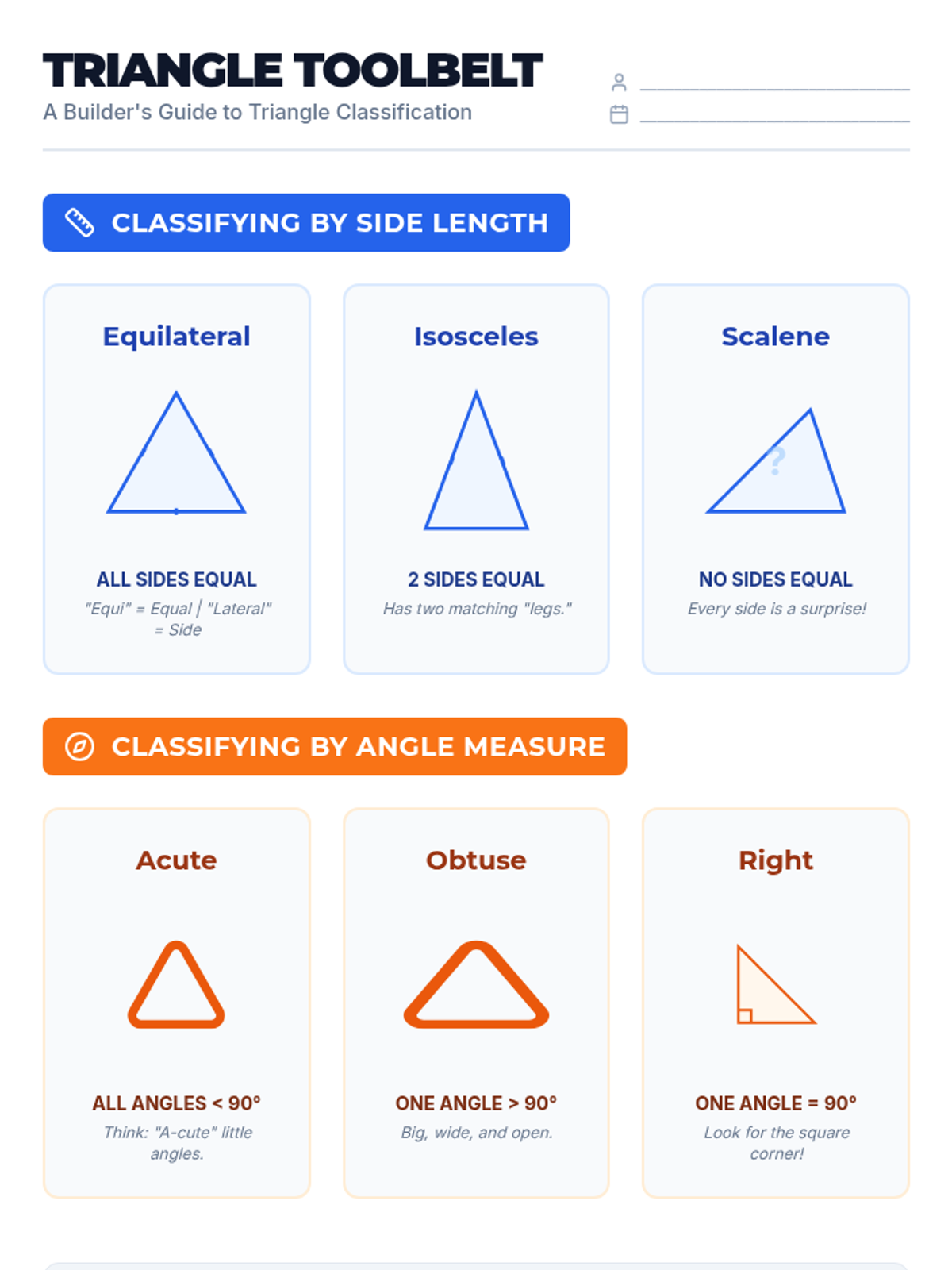Click the wide obtuse triangle icon
This screenshot has width=952, height=1270.
tap(476, 988)
